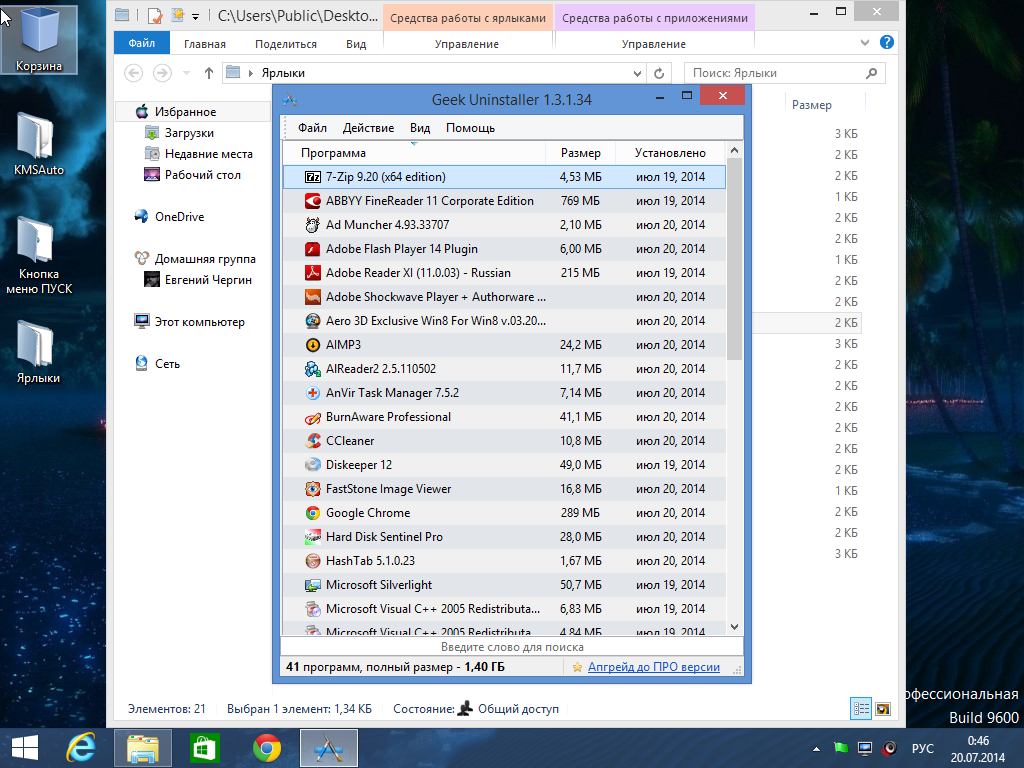Open the Помощь menu in Geek Uninstaller
This screenshot has height=768, width=1024.
coord(470,128)
